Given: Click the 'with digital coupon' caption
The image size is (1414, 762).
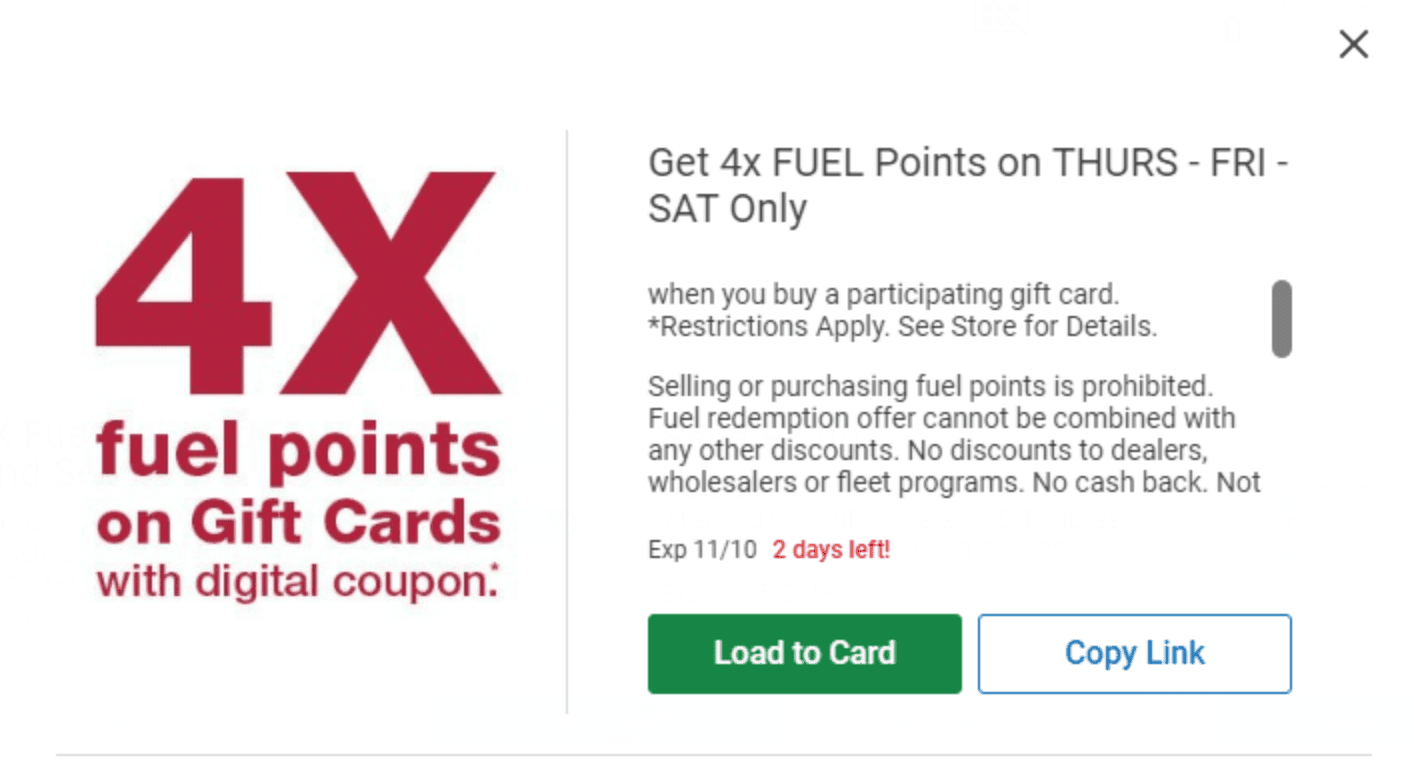Looking at the screenshot, I should pyautogui.click(x=296, y=582).
